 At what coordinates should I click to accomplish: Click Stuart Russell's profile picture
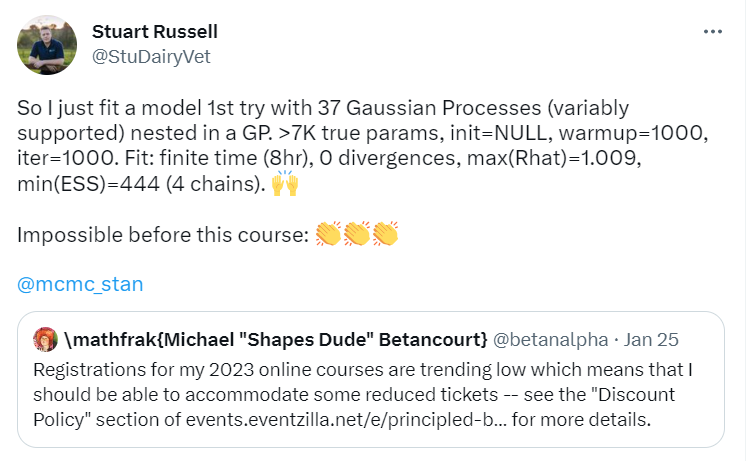[47, 45]
